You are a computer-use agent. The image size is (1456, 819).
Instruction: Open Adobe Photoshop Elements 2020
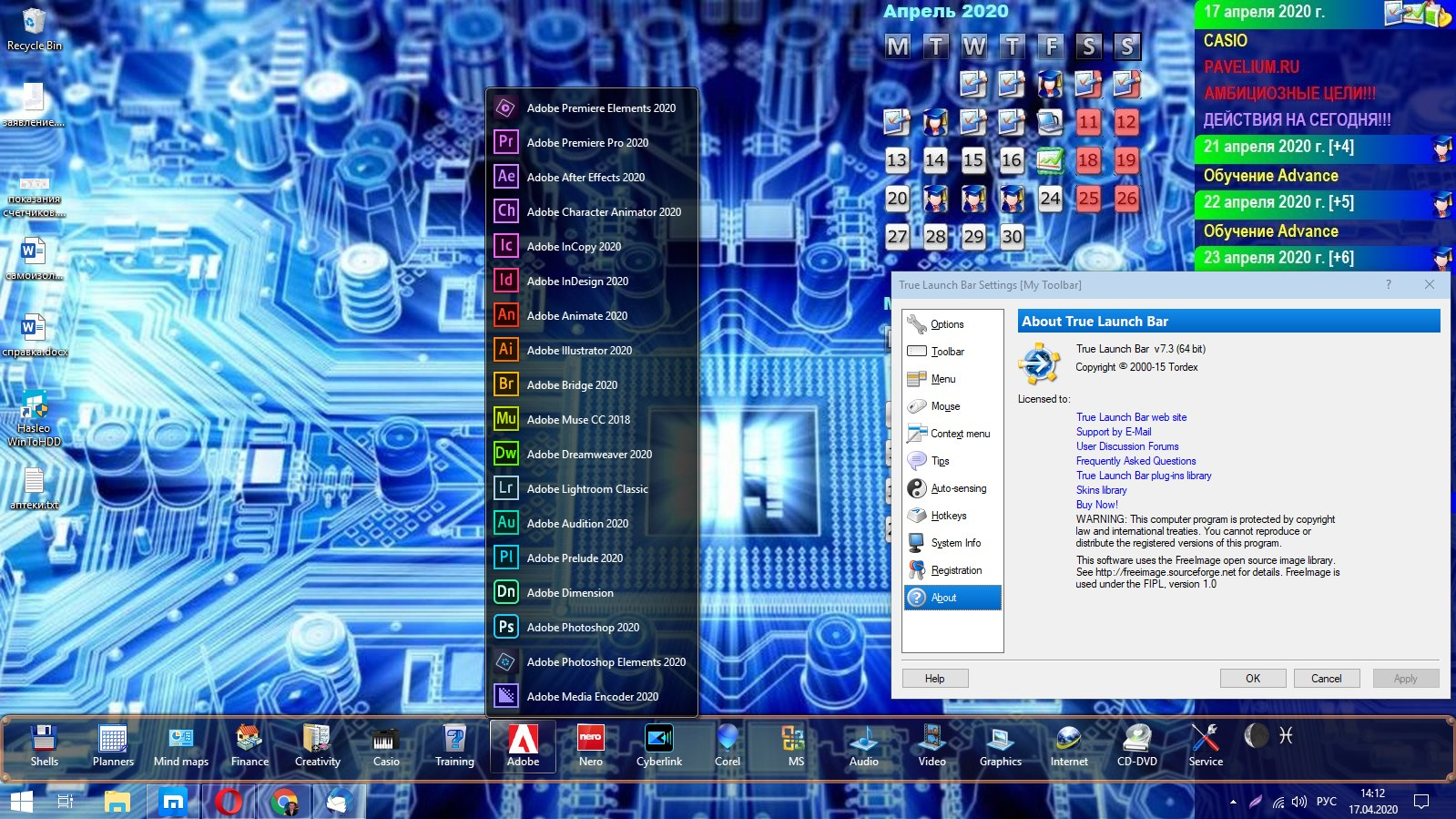592,661
